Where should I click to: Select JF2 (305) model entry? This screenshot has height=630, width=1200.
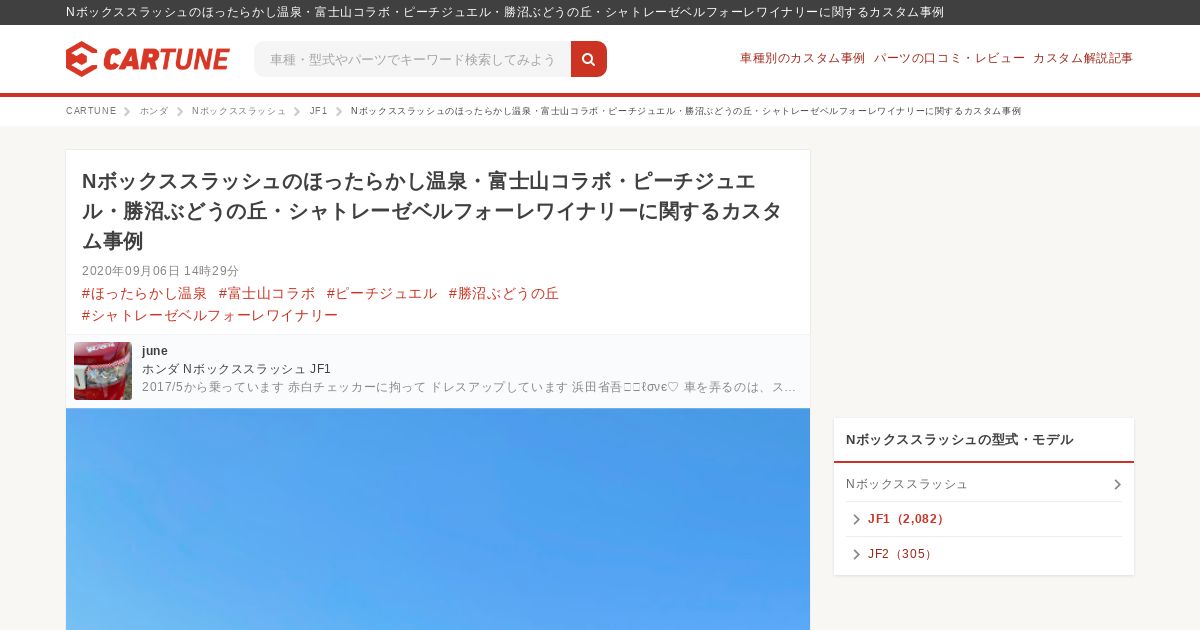(901, 554)
